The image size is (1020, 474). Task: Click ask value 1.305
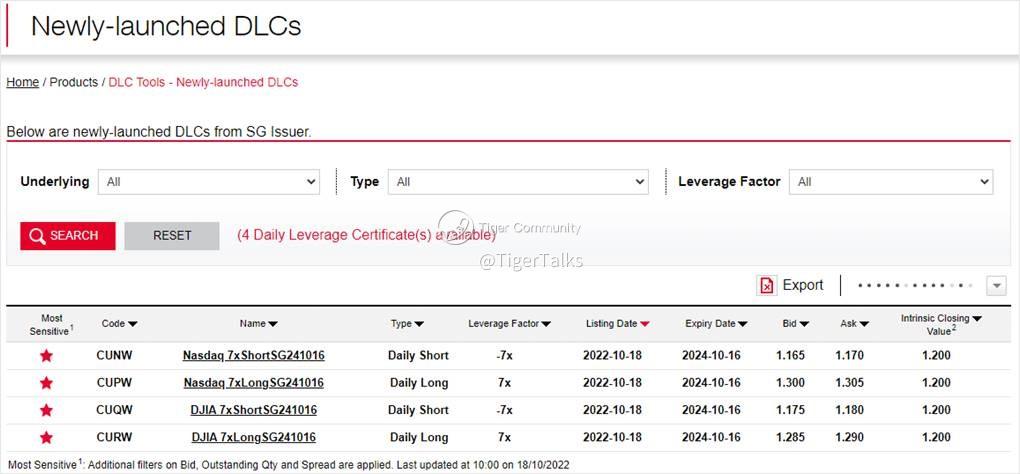coord(850,383)
